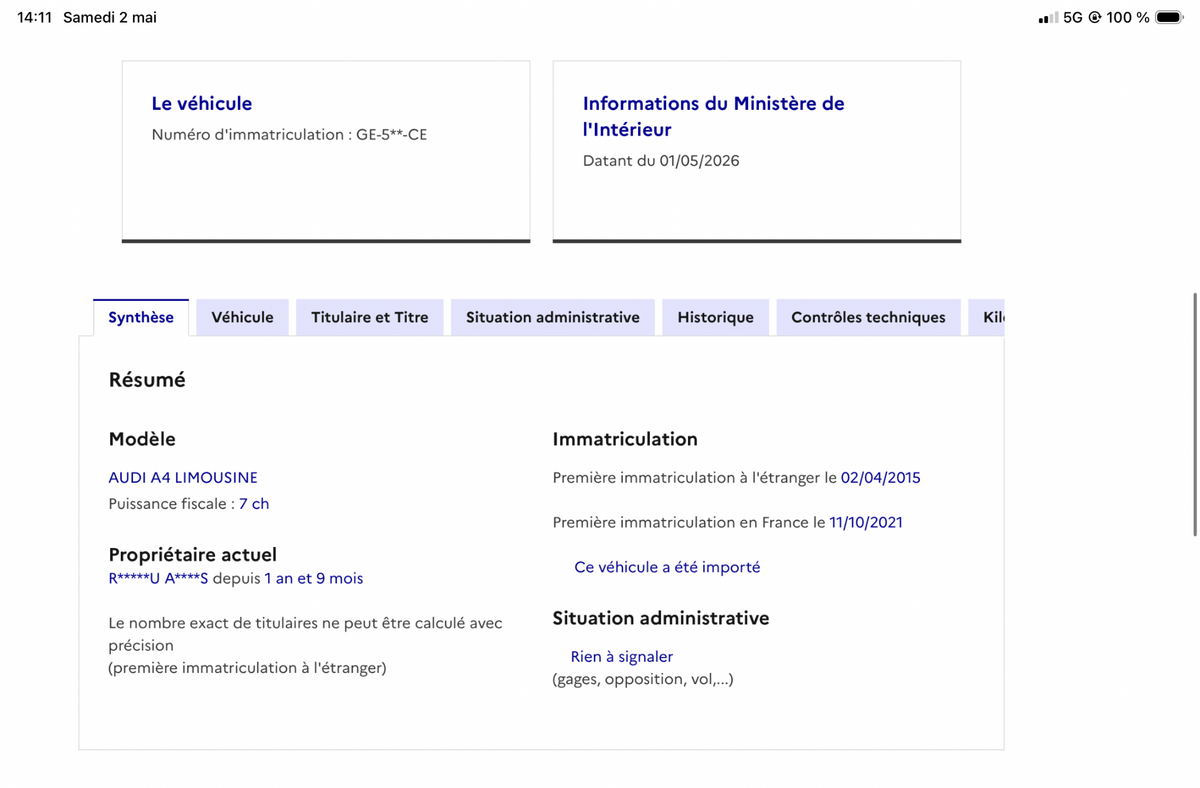This screenshot has height=788, width=1200.
Task: Click the Puissance fiscale label
Action: click(x=171, y=504)
